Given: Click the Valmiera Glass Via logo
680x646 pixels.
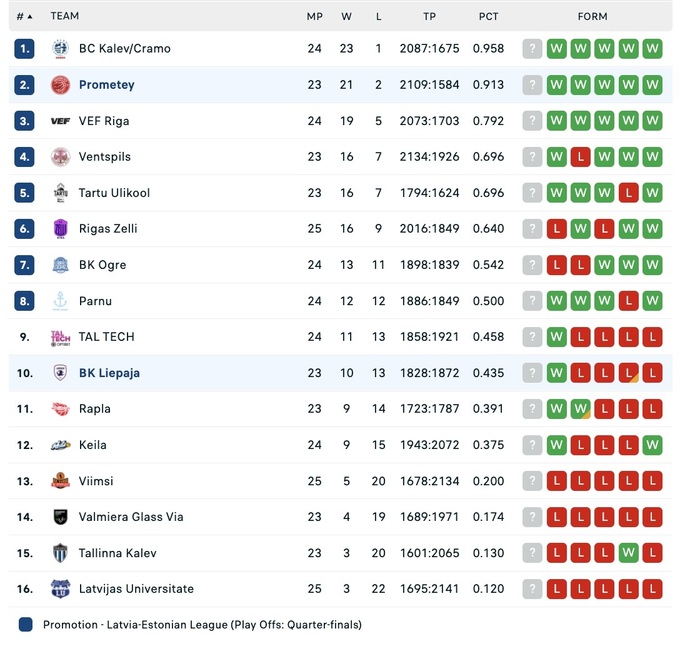Looking at the screenshot, I should point(60,517).
